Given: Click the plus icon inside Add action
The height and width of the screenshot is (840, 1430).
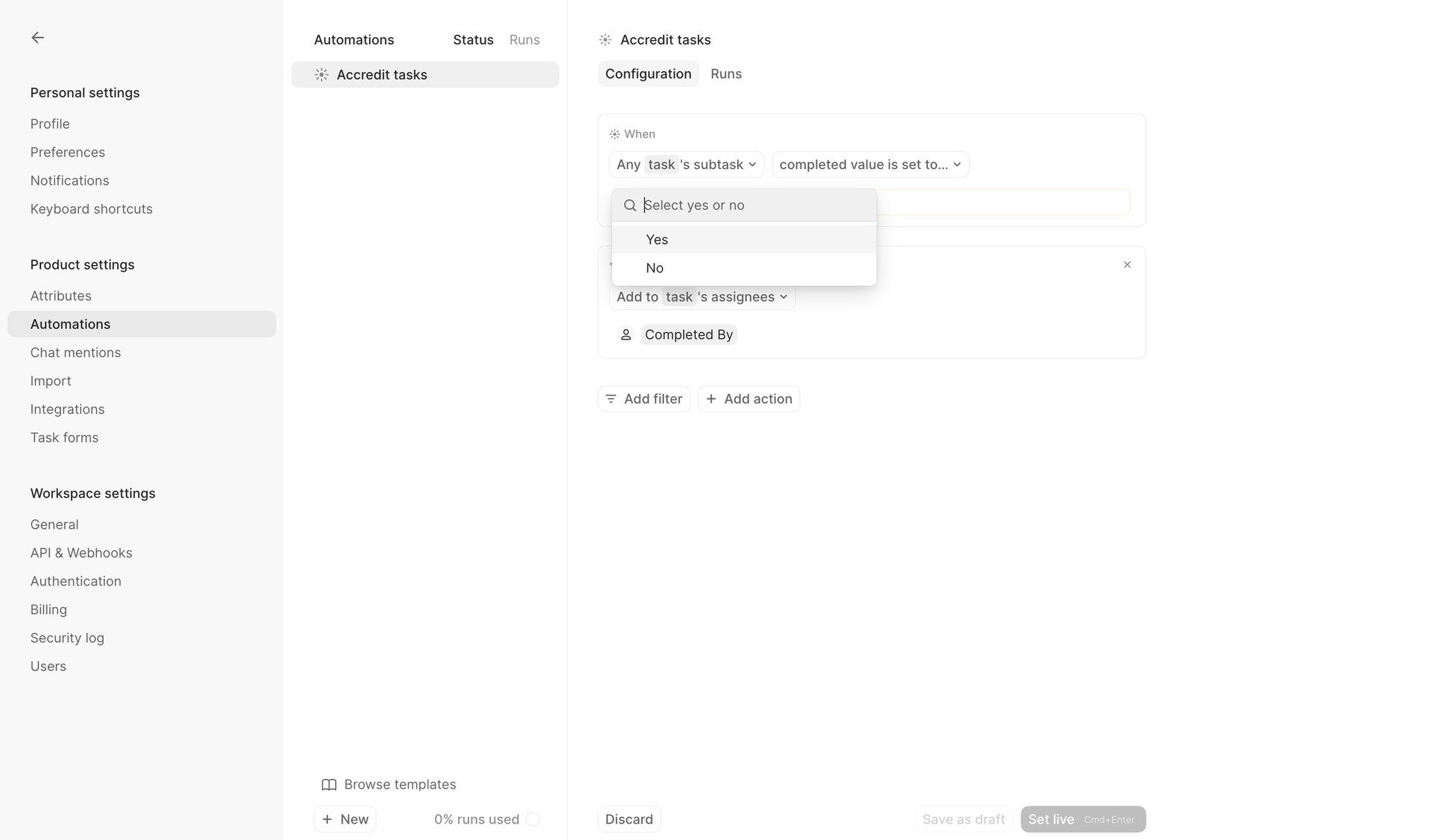Looking at the screenshot, I should [712, 398].
